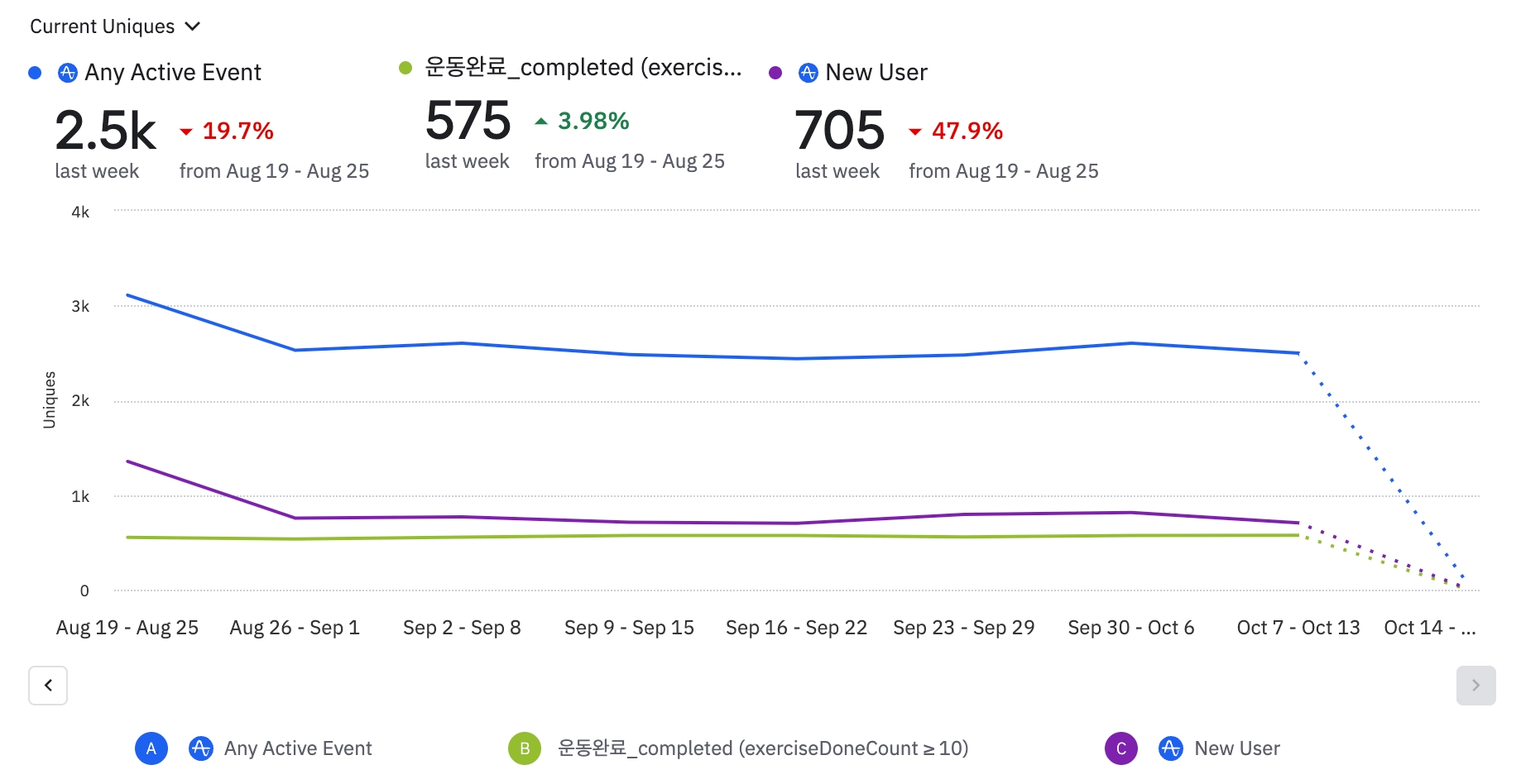Click the Aug 26 - Sep 1 axis label
This screenshot has width=1521, height=784.
[295, 628]
